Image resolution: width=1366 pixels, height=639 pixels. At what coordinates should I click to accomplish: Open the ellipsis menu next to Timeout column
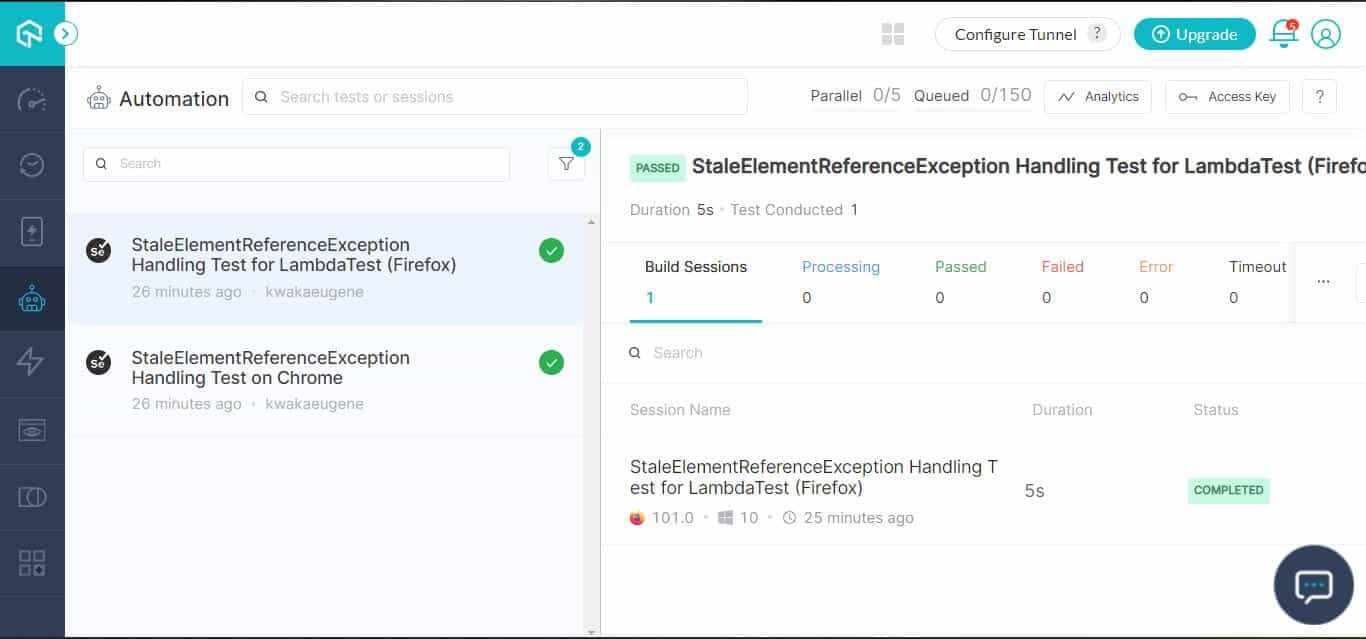tap(1324, 281)
